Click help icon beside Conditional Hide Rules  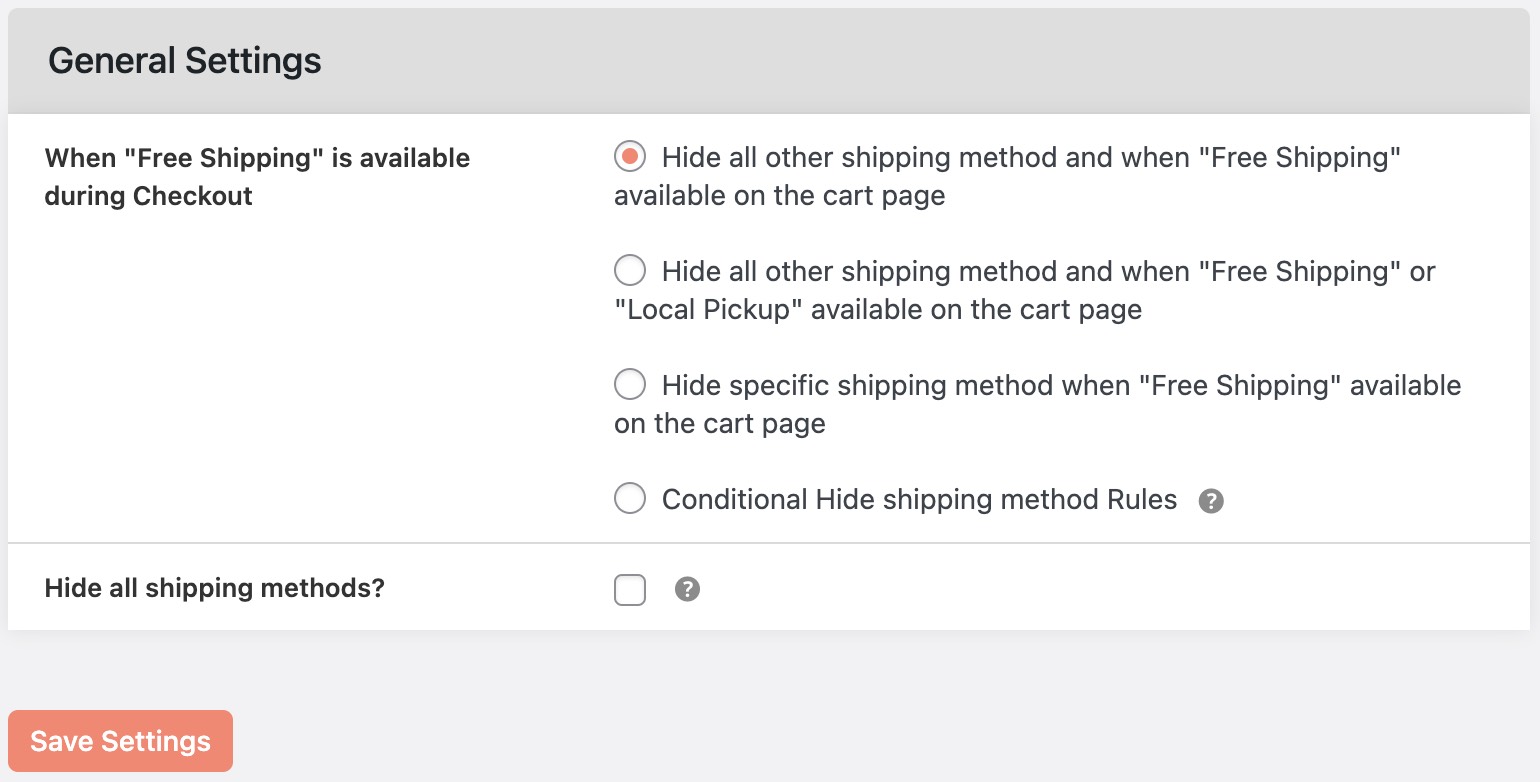click(1211, 501)
